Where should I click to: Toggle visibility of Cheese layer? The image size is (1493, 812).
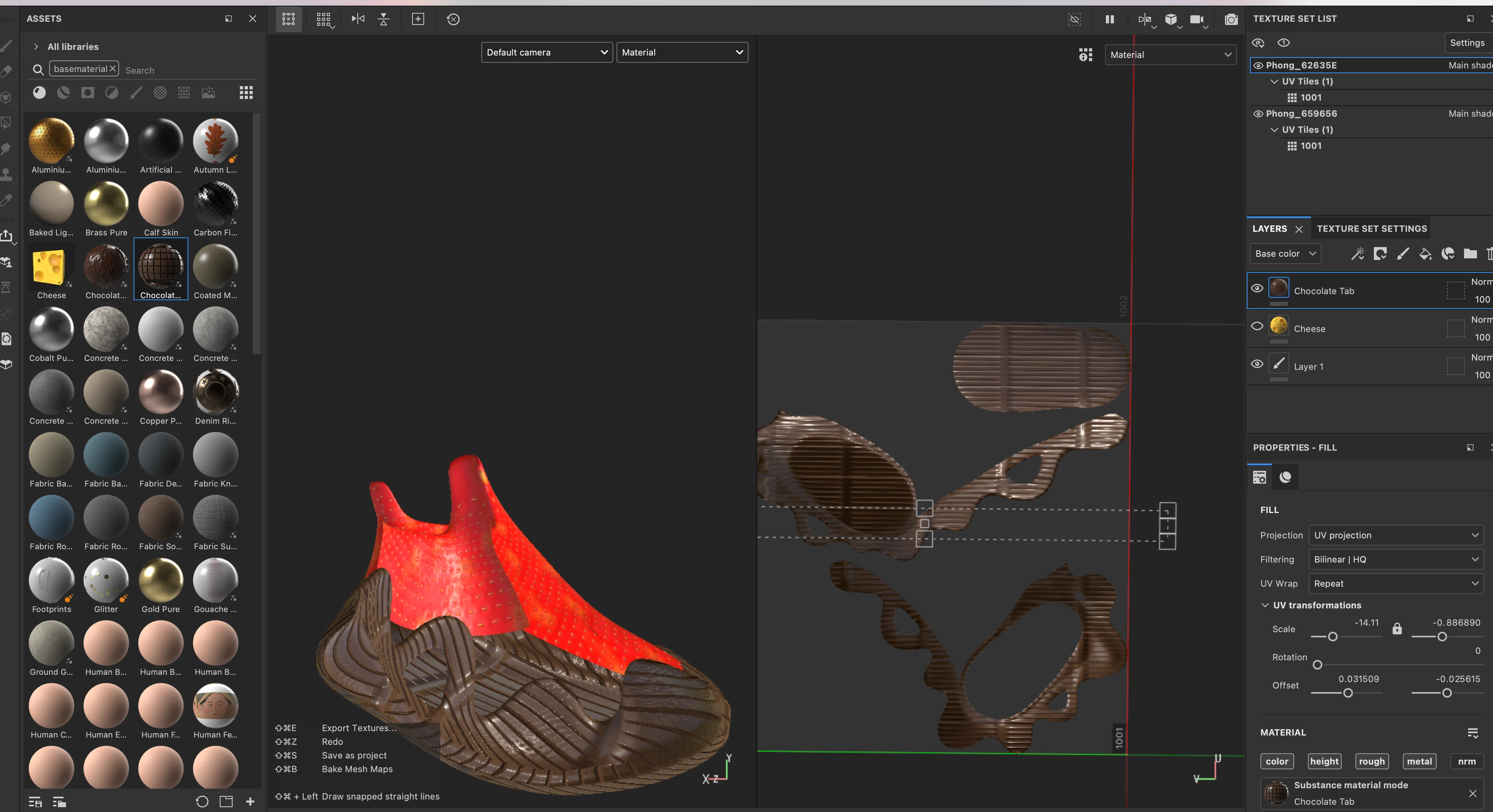(x=1256, y=326)
